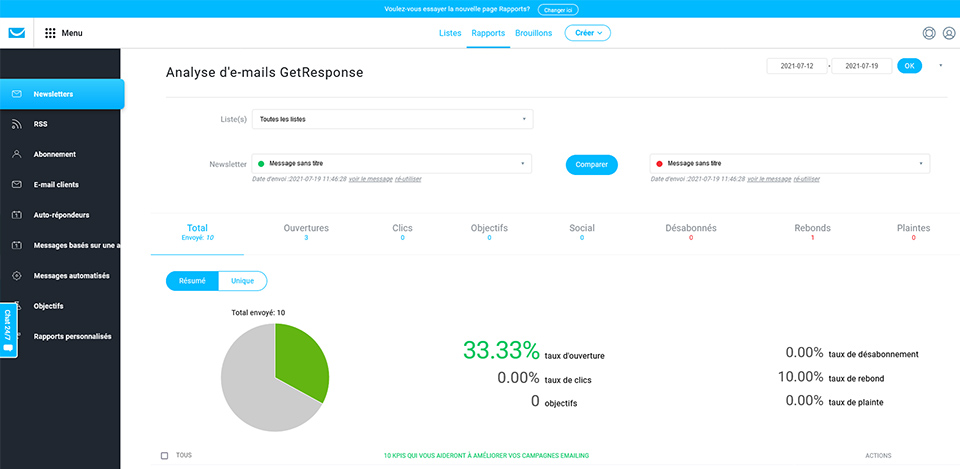Viewport: 960px width, 469px height.
Task: Click the first ré-utiliser link
Action: (x=408, y=179)
